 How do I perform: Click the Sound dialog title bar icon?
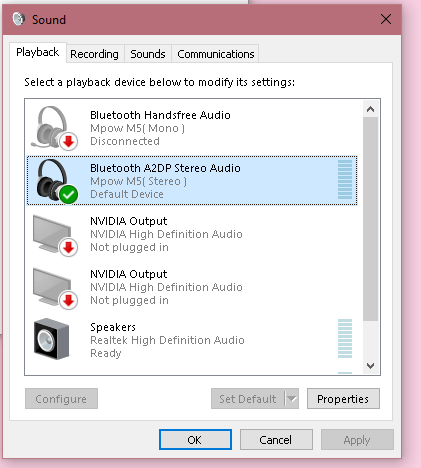pyautogui.click(x=19, y=19)
